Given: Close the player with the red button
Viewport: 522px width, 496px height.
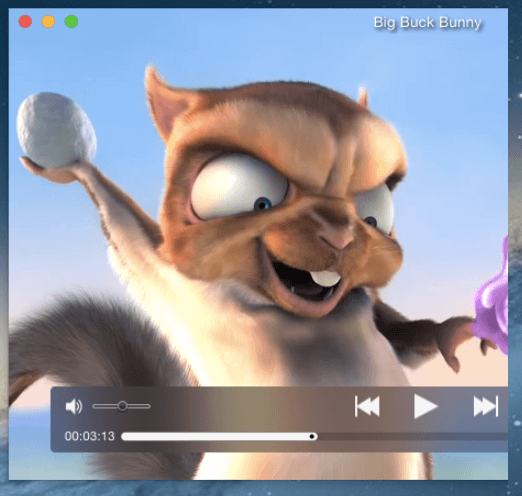Looking at the screenshot, I should click(25, 22).
